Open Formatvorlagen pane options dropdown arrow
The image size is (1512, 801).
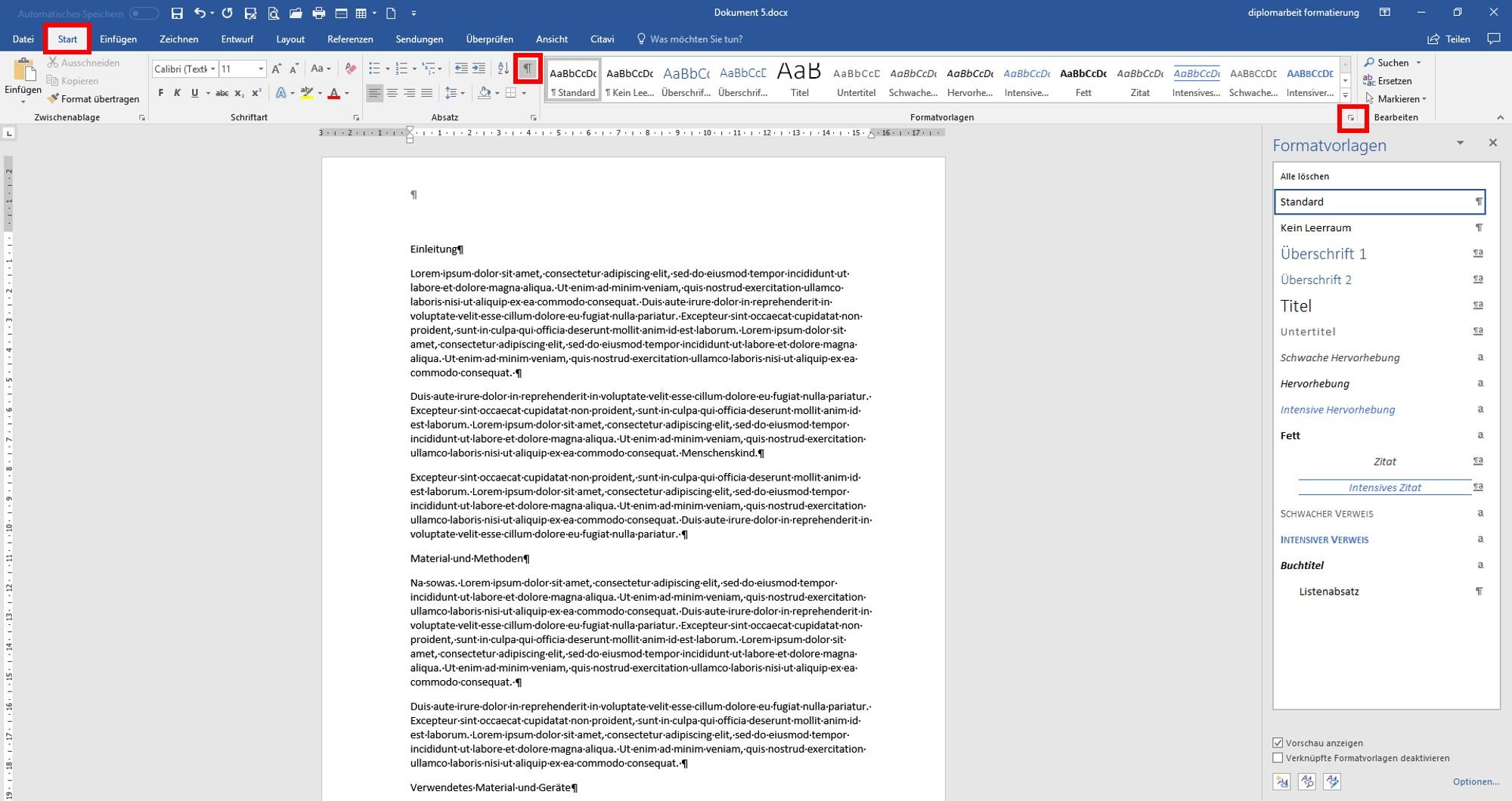click(1461, 143)
